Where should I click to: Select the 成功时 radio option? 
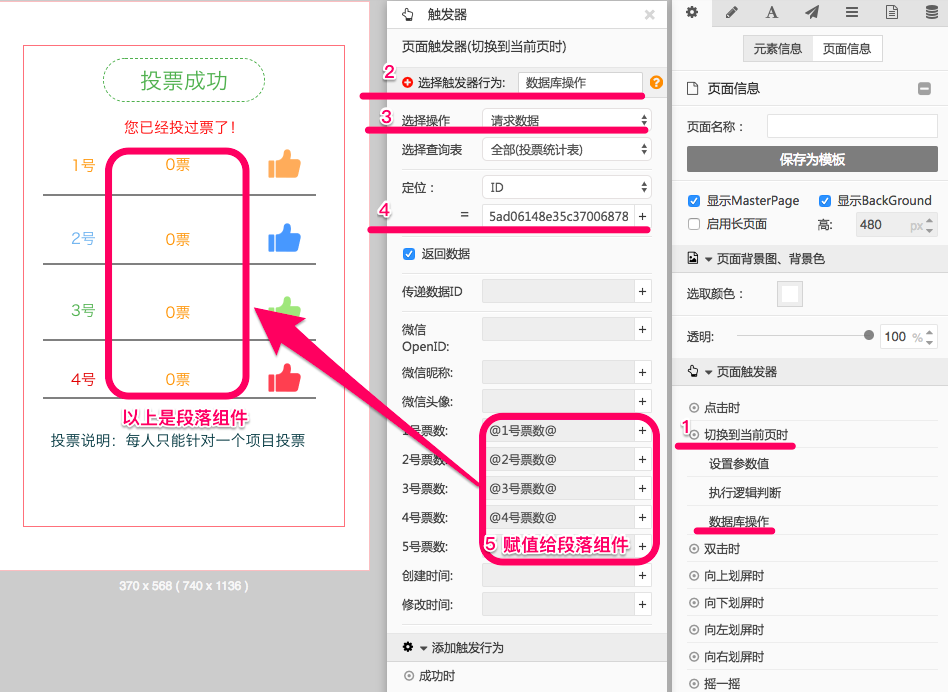409,676
